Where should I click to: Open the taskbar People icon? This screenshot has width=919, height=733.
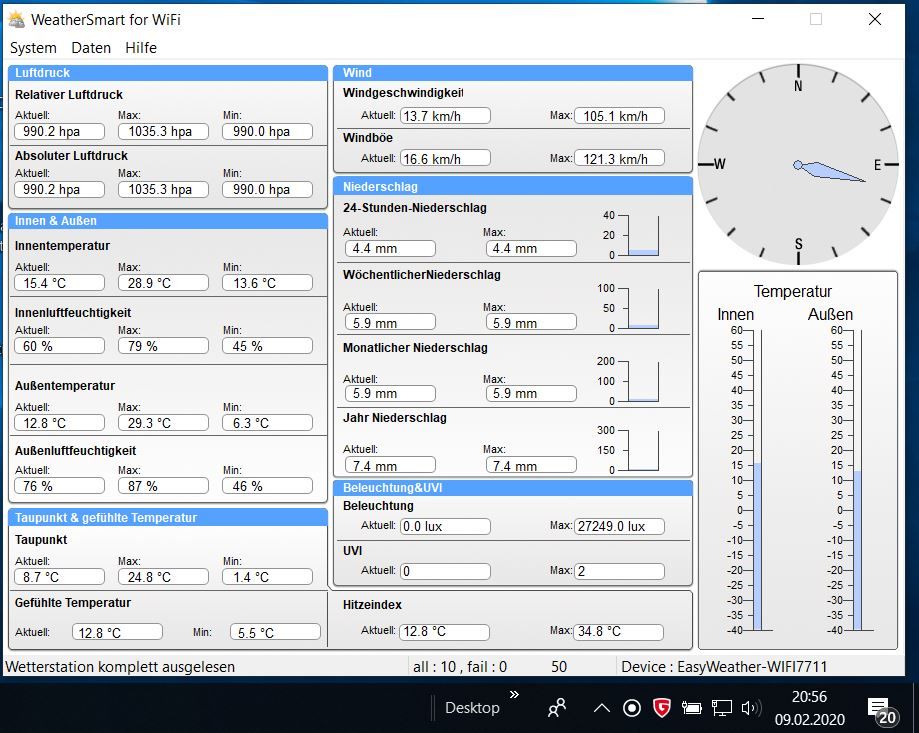pos(557,708)
